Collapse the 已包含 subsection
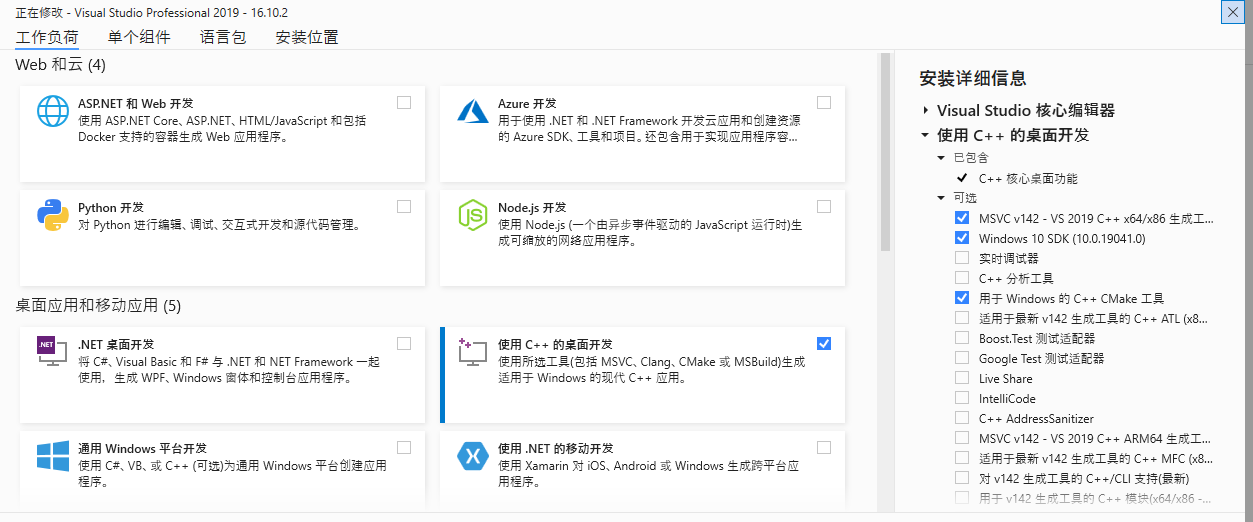 tap(941, 158)
